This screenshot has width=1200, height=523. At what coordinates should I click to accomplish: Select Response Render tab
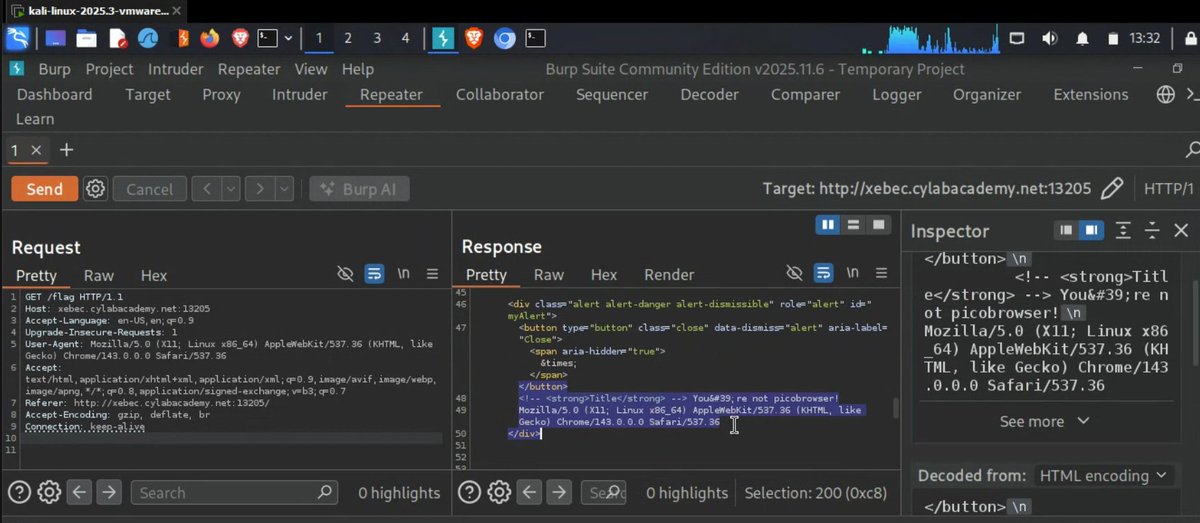tap(669, 275)
